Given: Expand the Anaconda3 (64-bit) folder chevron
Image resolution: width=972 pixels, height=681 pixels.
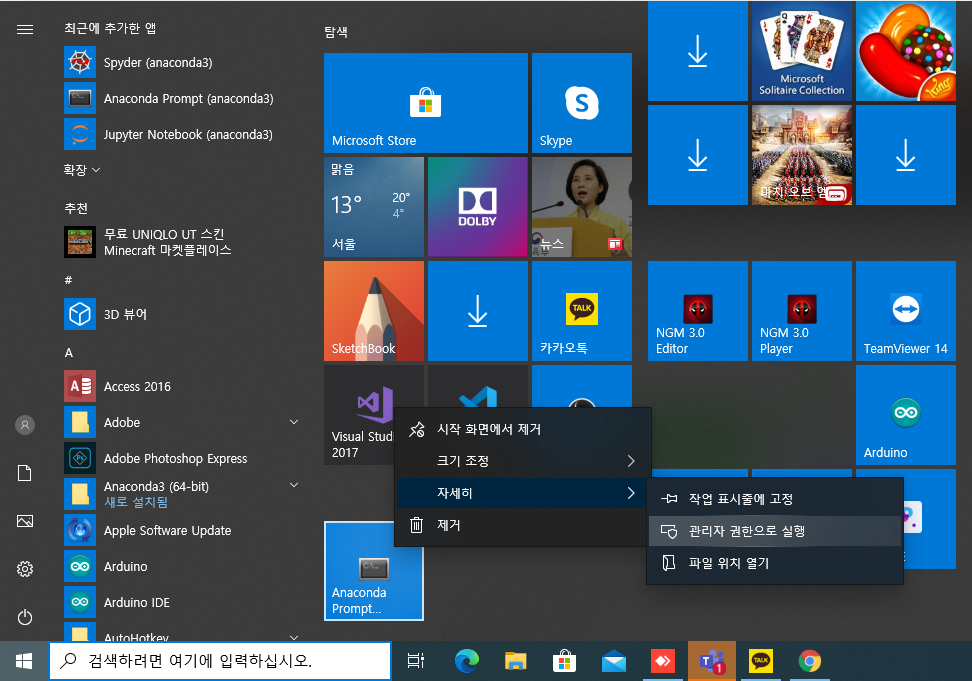Looking at the screenshot, I should point(294,485).
